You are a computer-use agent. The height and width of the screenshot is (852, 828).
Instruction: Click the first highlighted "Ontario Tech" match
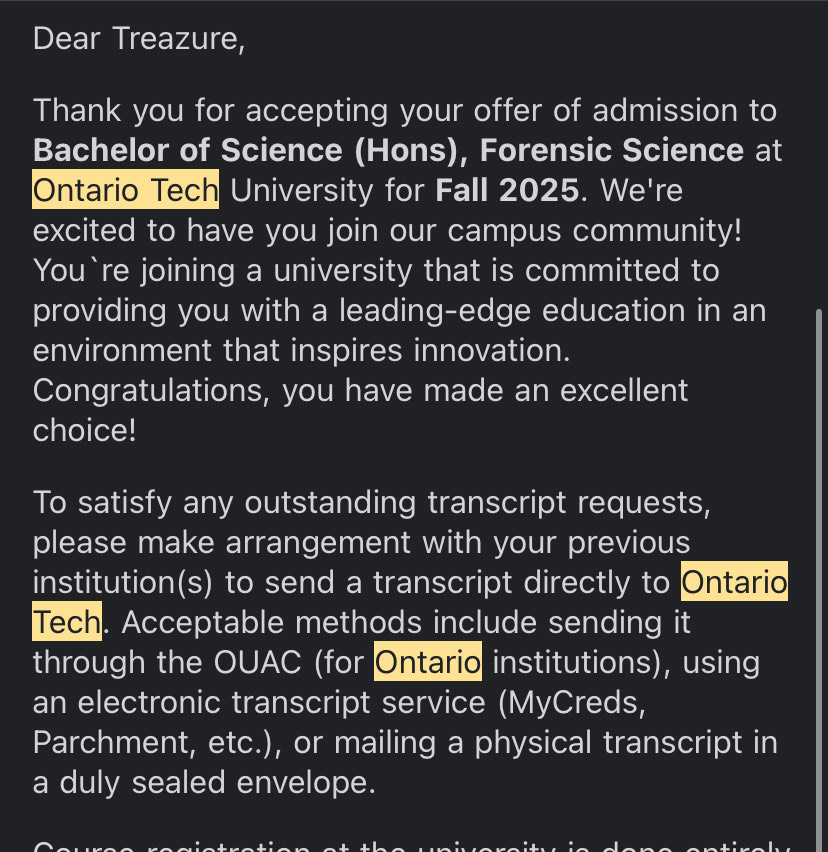pyautogui.click(x=125, y=190)
